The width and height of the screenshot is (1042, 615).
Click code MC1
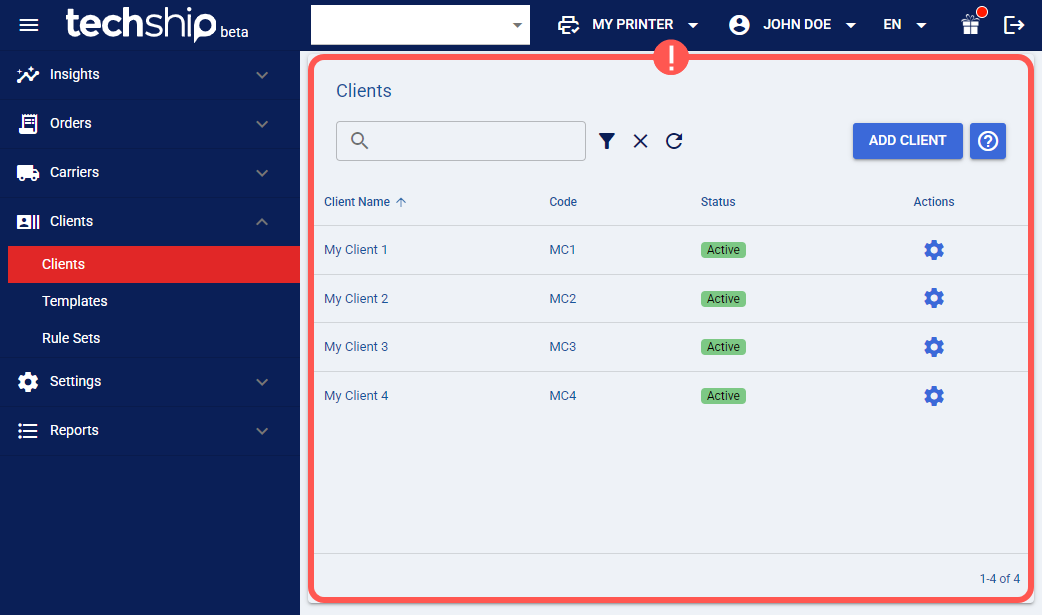(x=562, y=250)
